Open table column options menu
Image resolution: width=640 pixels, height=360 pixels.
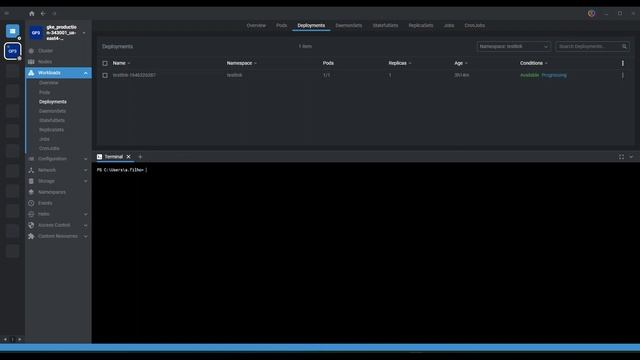622,63
